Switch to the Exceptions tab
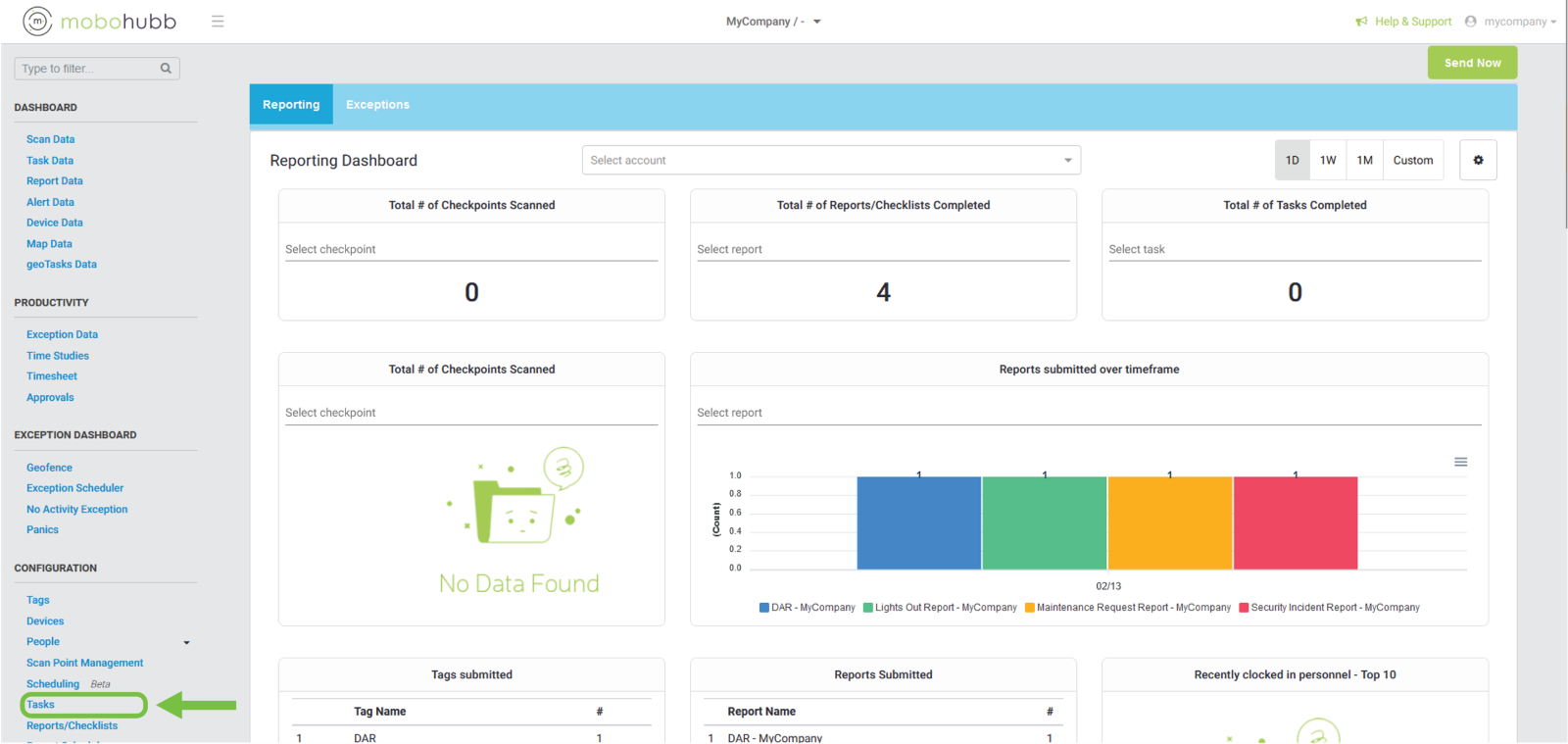1568x744 pixels. [x=377, y=105]
